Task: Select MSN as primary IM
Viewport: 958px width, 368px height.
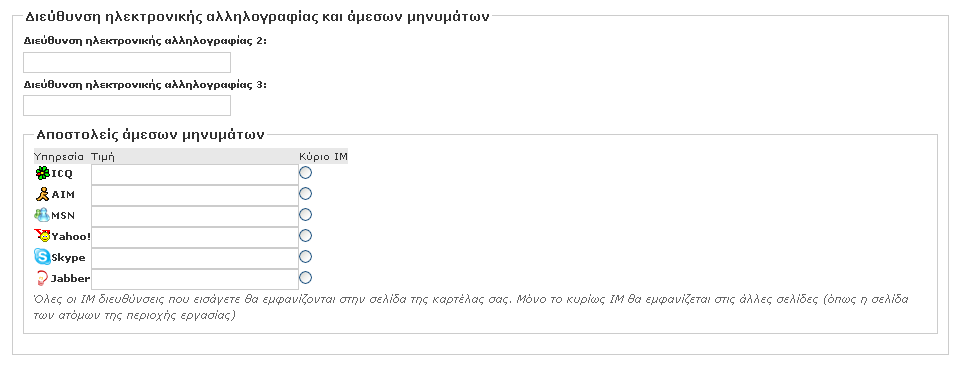Action: pos(305,215)
